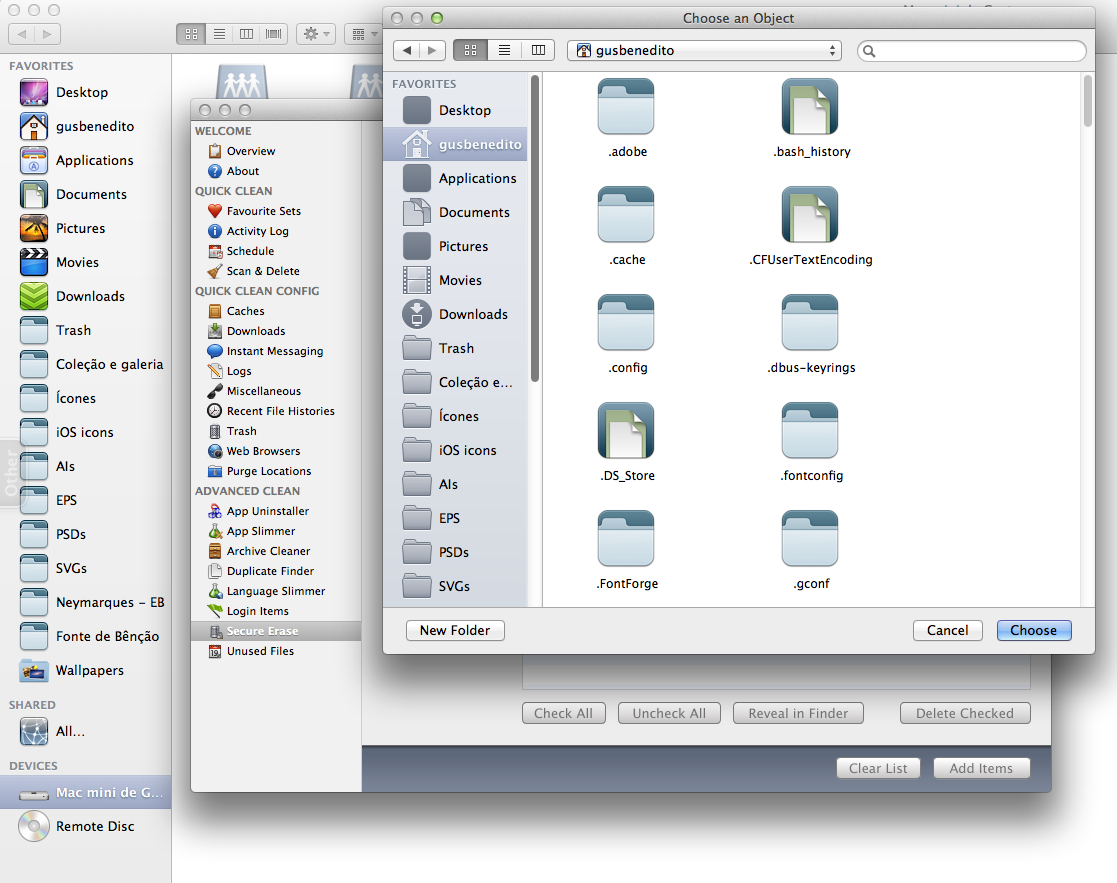This screenshot has height=883, width=1117.
Task: Select the .FontForge folder icon
Action: point(625,539)
